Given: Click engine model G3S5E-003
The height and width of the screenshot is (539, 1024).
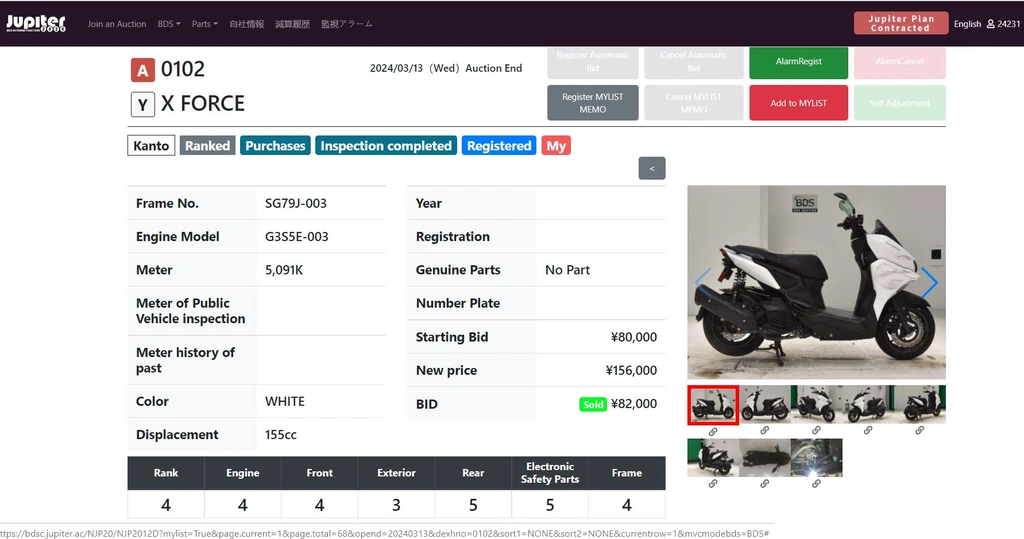Looking at the screenshot, I should coord(296,237).
